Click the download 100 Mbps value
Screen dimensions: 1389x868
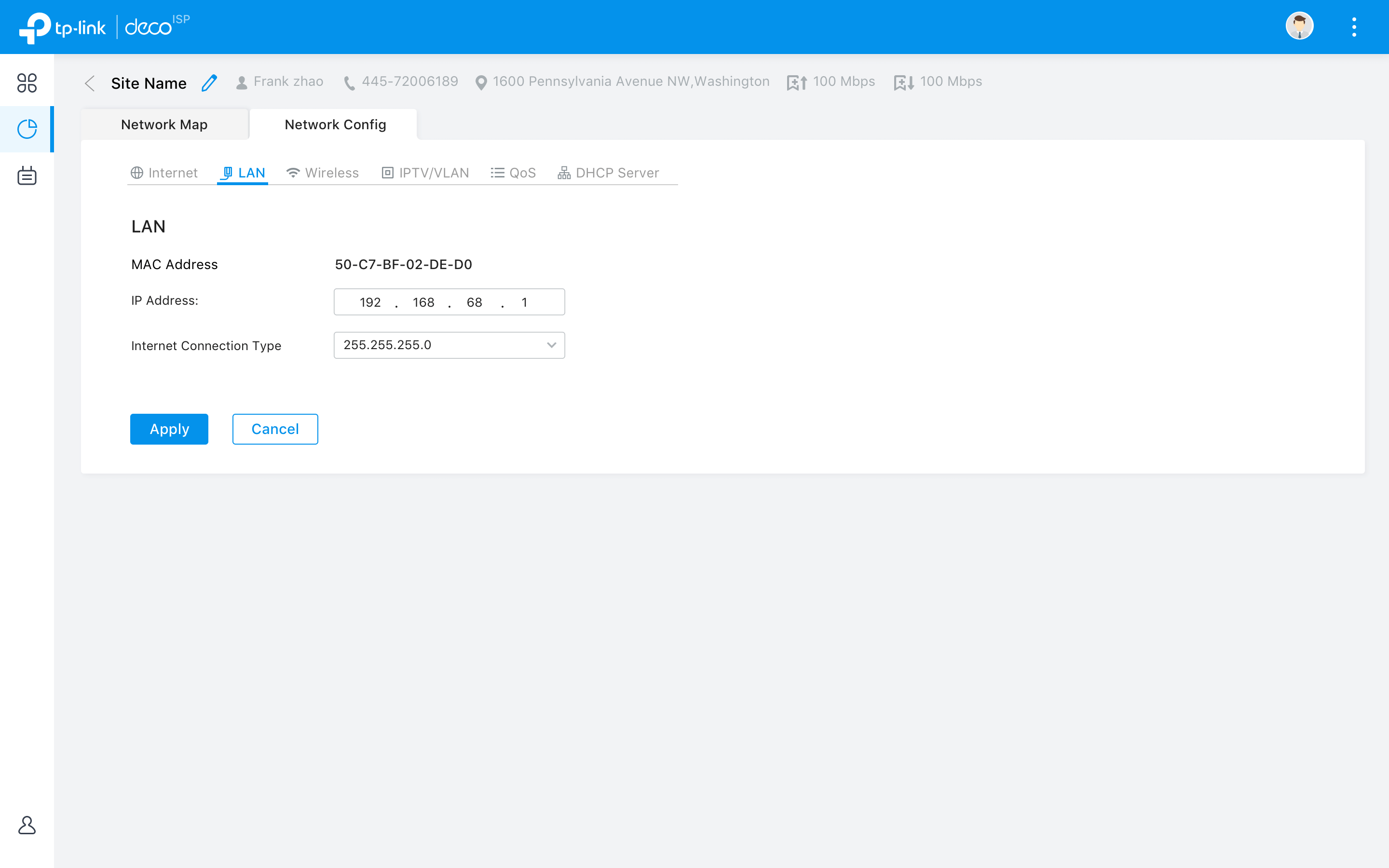[x=951, y=81]
